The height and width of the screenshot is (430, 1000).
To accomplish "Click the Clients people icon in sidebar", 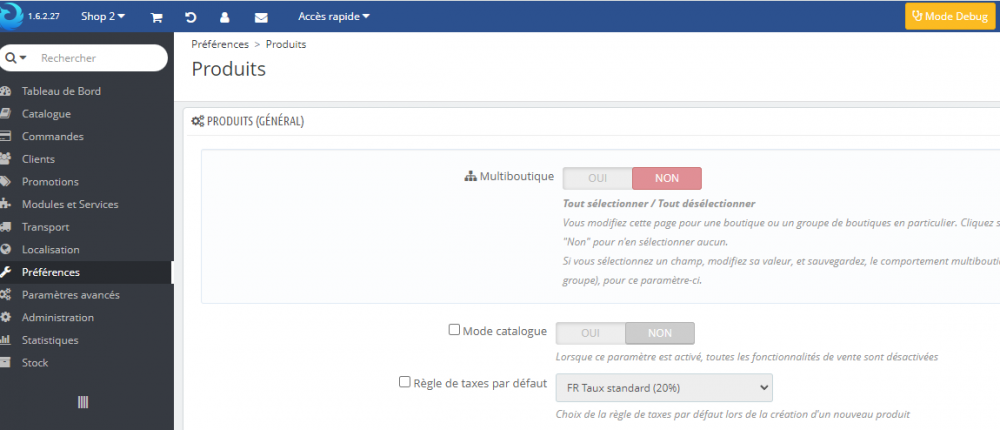I will (x=6, y=159).
